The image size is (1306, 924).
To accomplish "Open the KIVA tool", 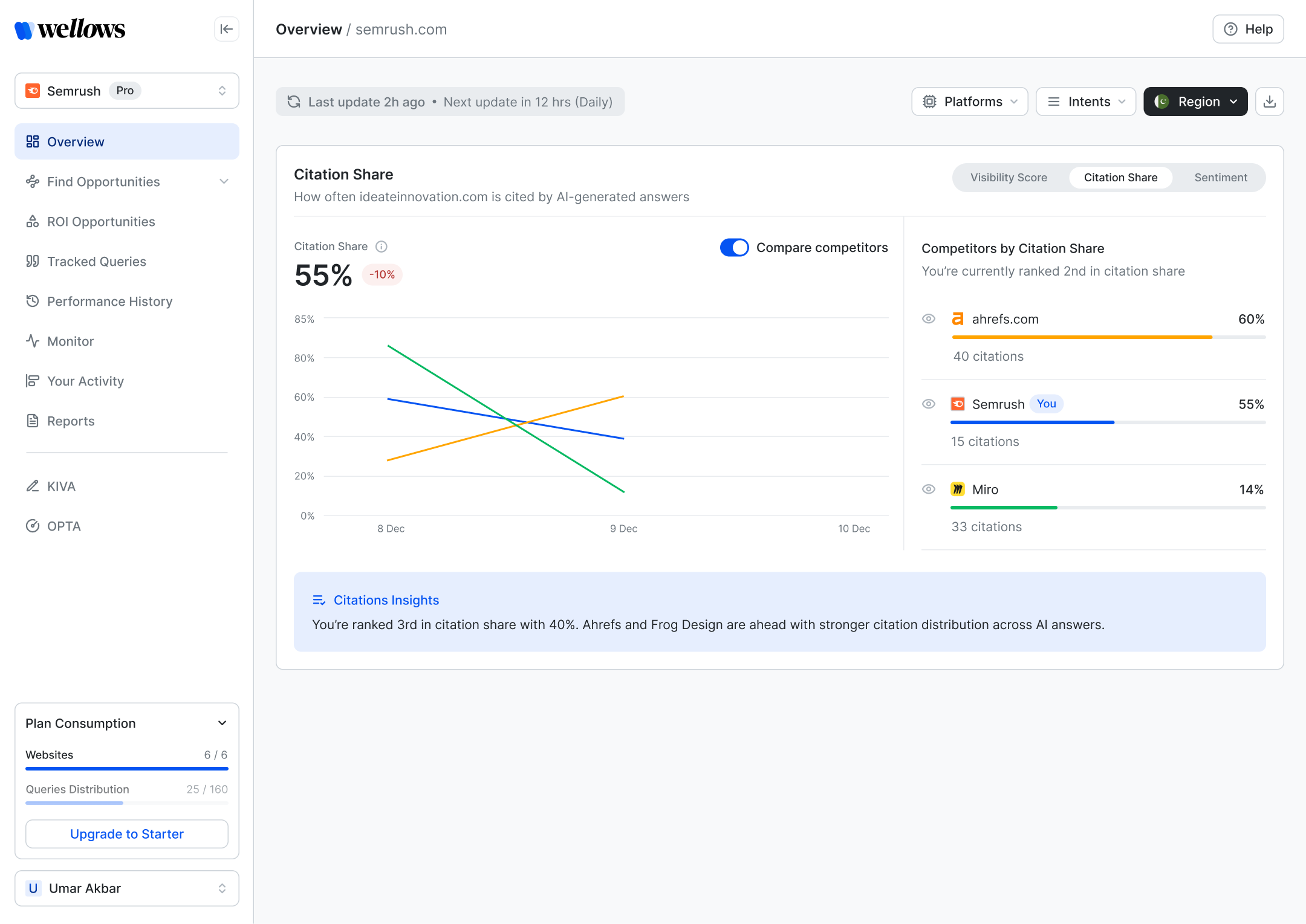I will [127, 486].
